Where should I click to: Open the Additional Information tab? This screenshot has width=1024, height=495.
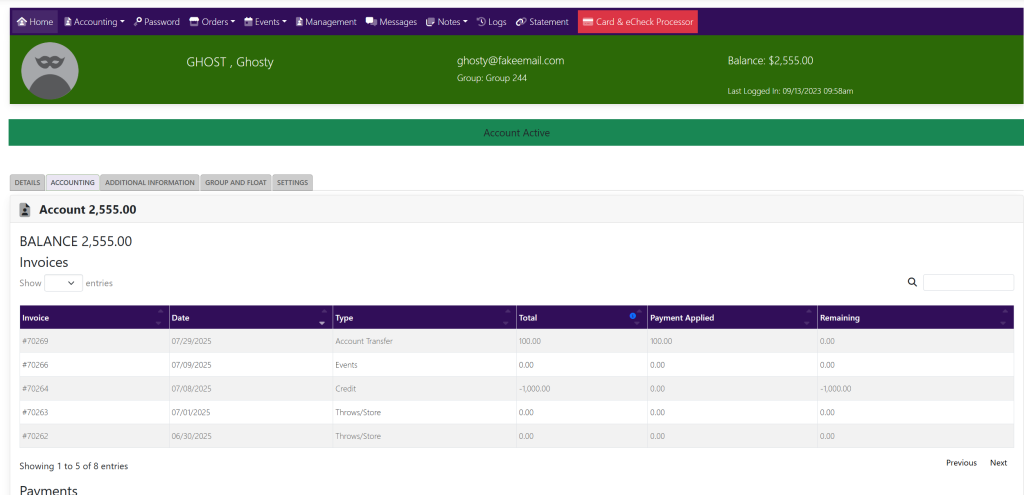tap(150, 183)
